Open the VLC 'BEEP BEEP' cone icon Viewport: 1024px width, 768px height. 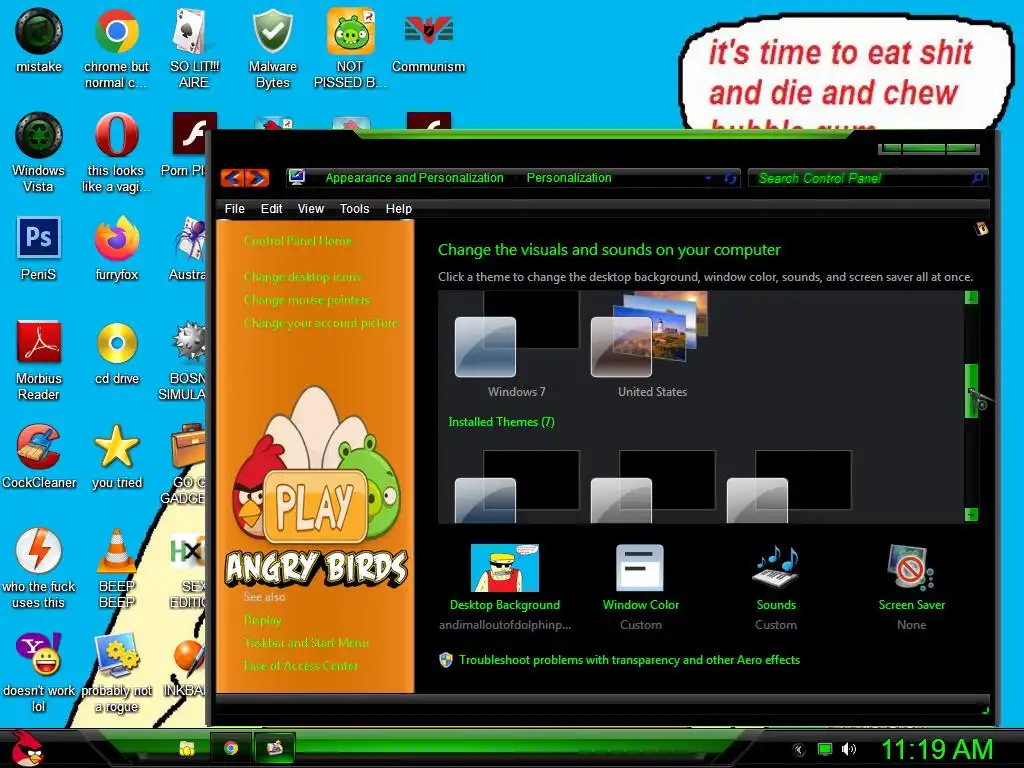(117, 568)
